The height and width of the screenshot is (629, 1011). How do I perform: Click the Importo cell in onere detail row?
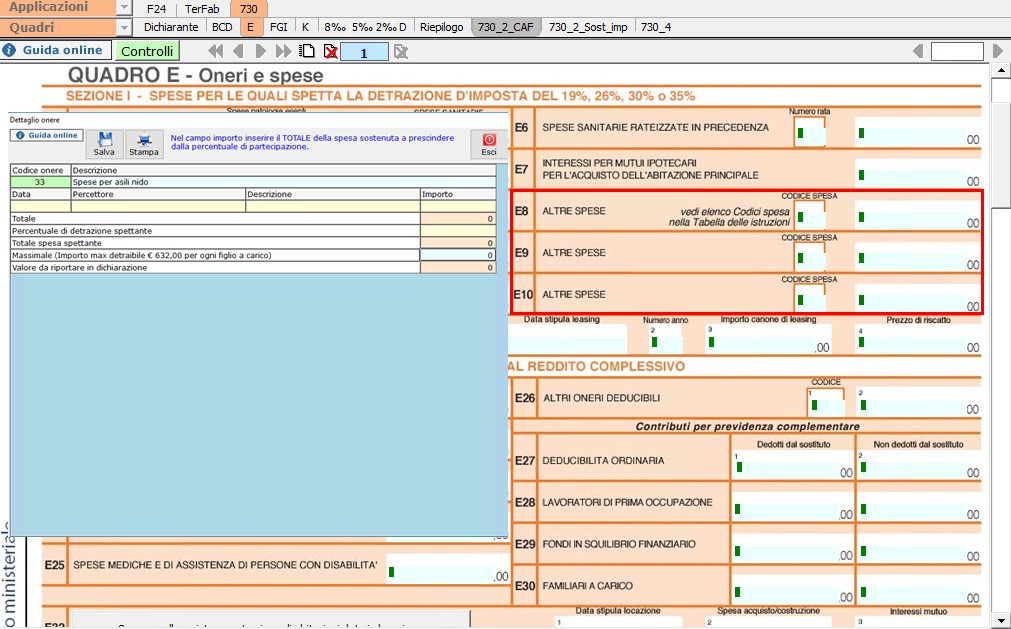click(458, 206)
